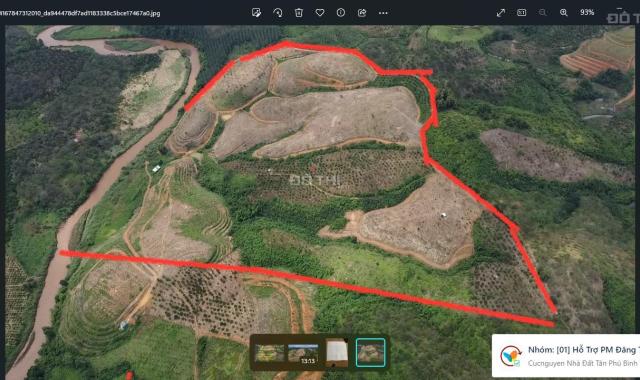Open the share options

pos(362,13)
